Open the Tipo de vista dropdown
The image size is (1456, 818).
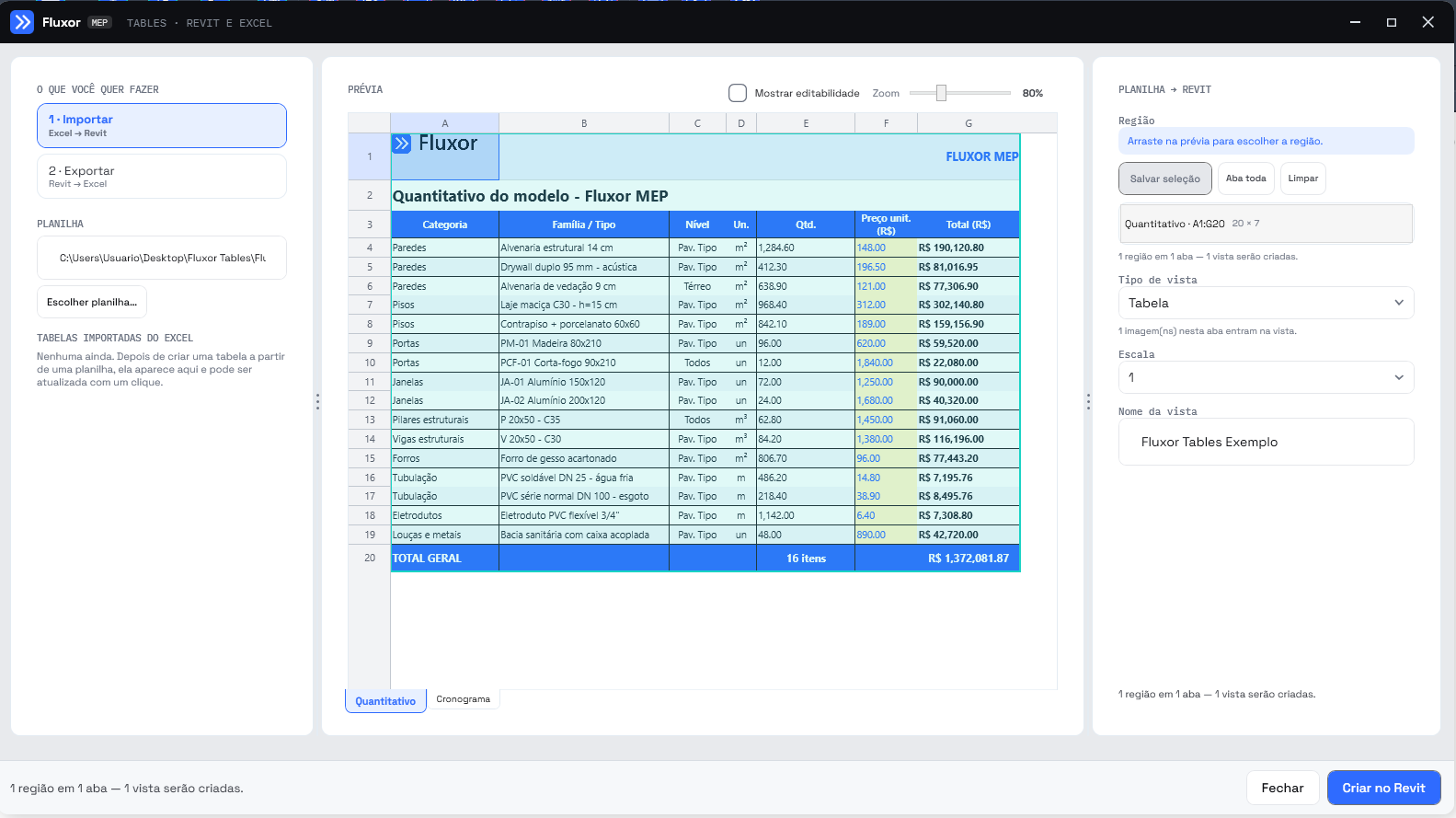pyautogui.click(x=1267, y=303)
